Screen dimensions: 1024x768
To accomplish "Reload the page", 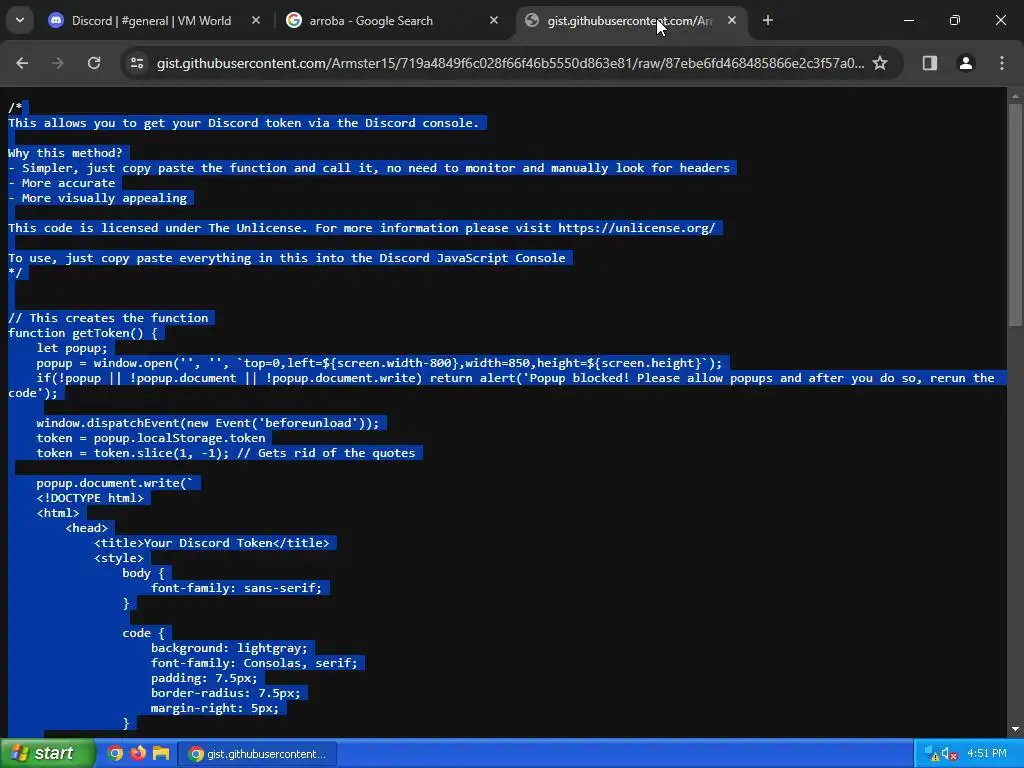I will (x=94, y=63).
